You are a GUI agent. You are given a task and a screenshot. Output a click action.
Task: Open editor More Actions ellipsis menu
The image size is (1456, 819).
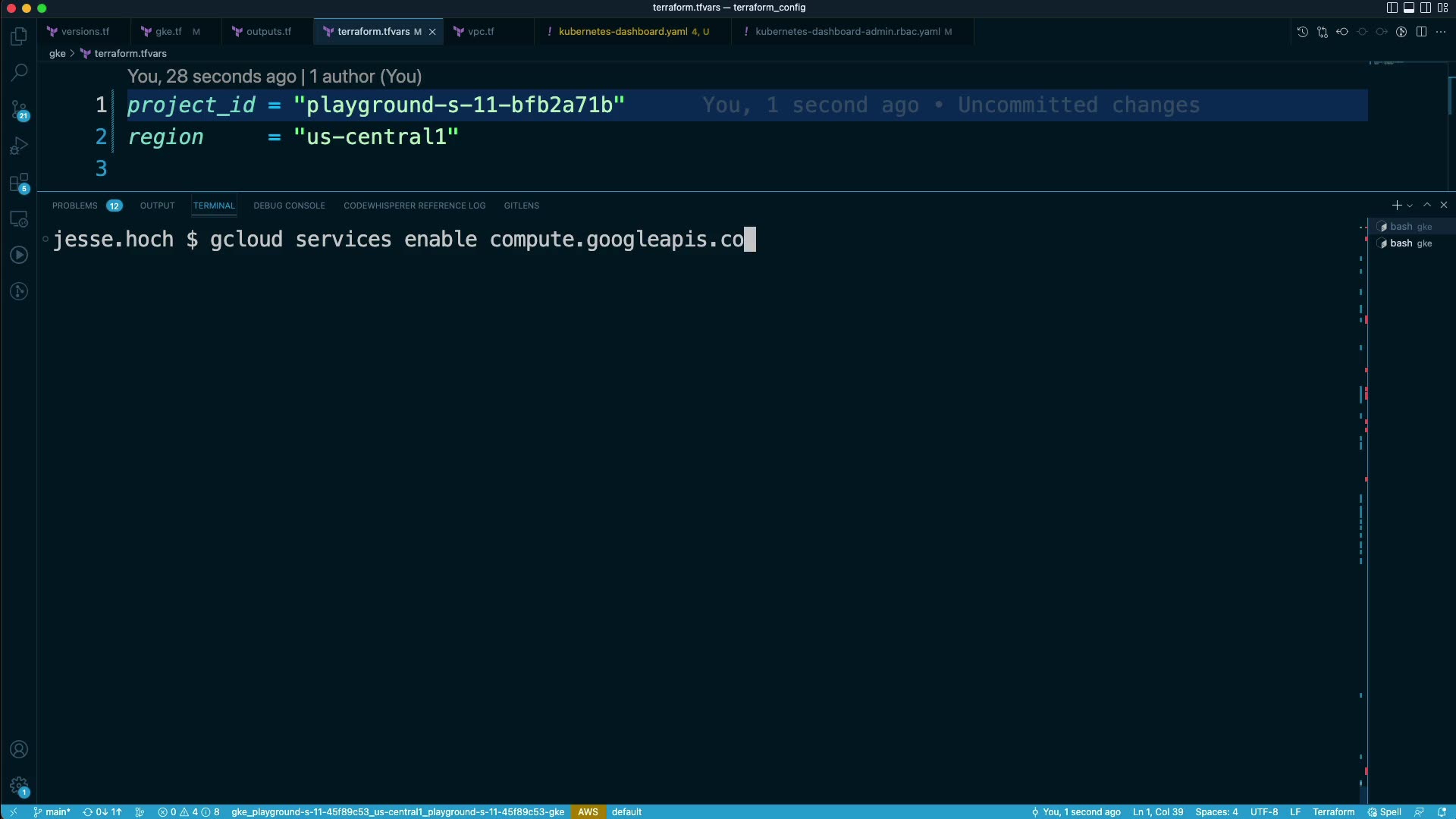click(x=1441, y=32)
